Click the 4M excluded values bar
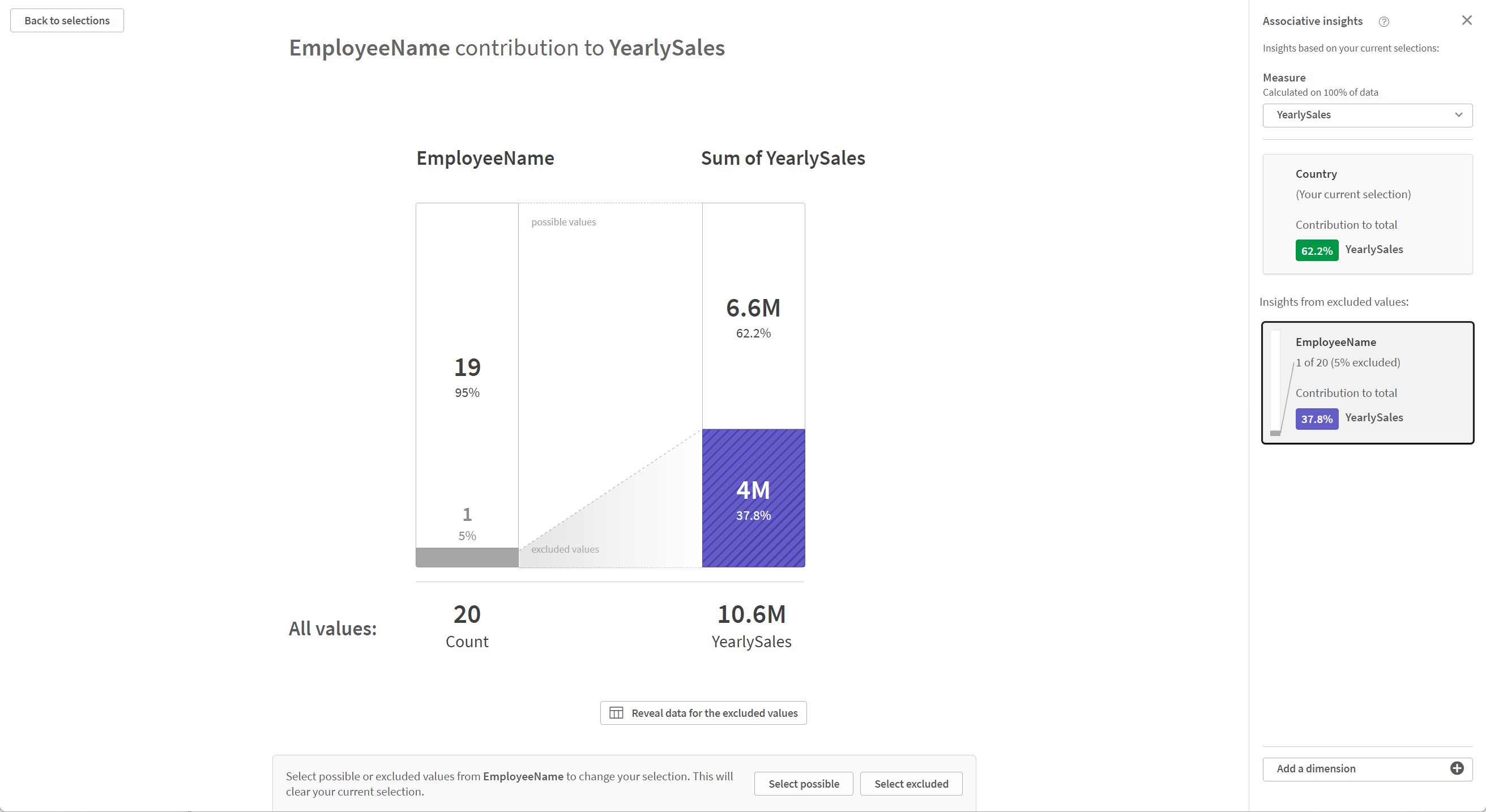This screenshot has width=1486, height=812. [x=753, y=498]
